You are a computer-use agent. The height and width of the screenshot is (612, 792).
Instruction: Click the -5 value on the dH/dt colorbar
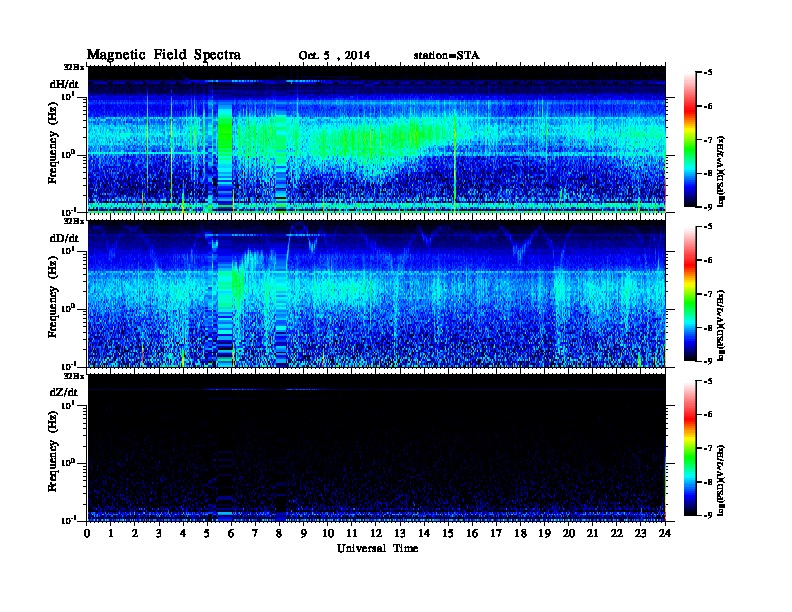(708, 73)
